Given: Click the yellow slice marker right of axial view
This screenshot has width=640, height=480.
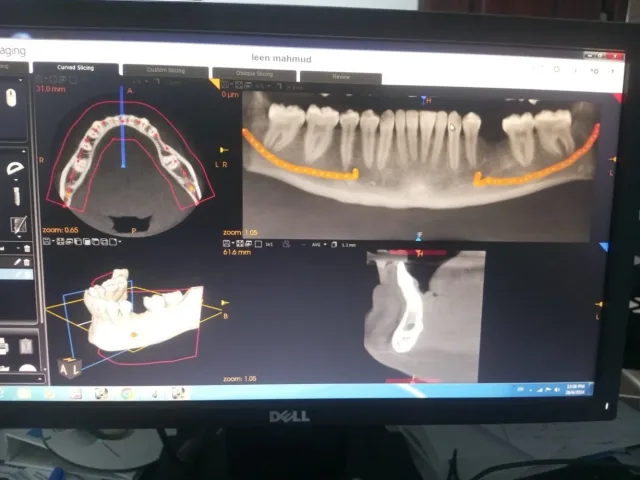Looking at the screenshot, I should [x=224, y=150].
